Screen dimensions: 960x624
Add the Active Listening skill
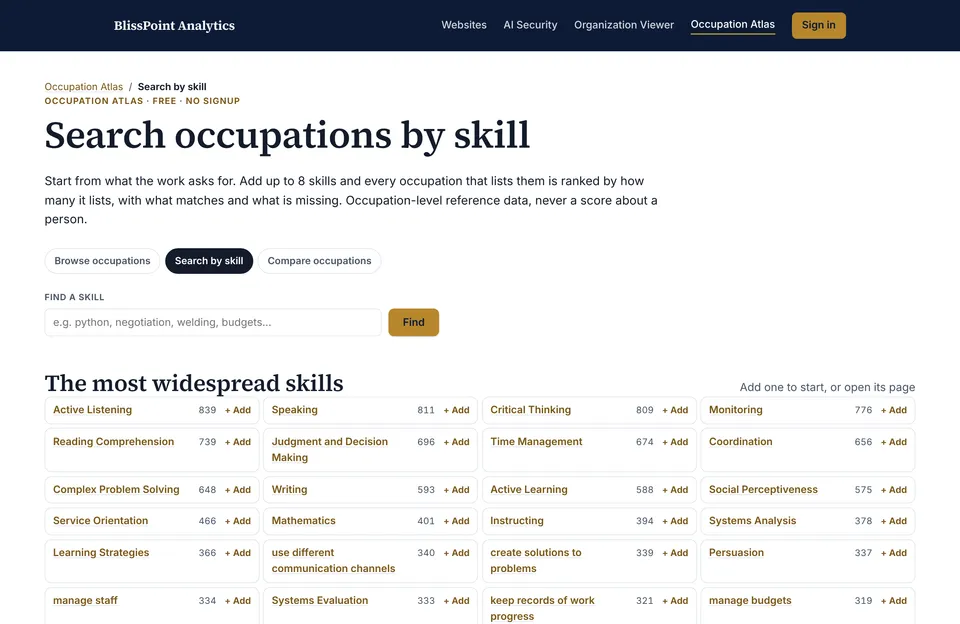238,410
